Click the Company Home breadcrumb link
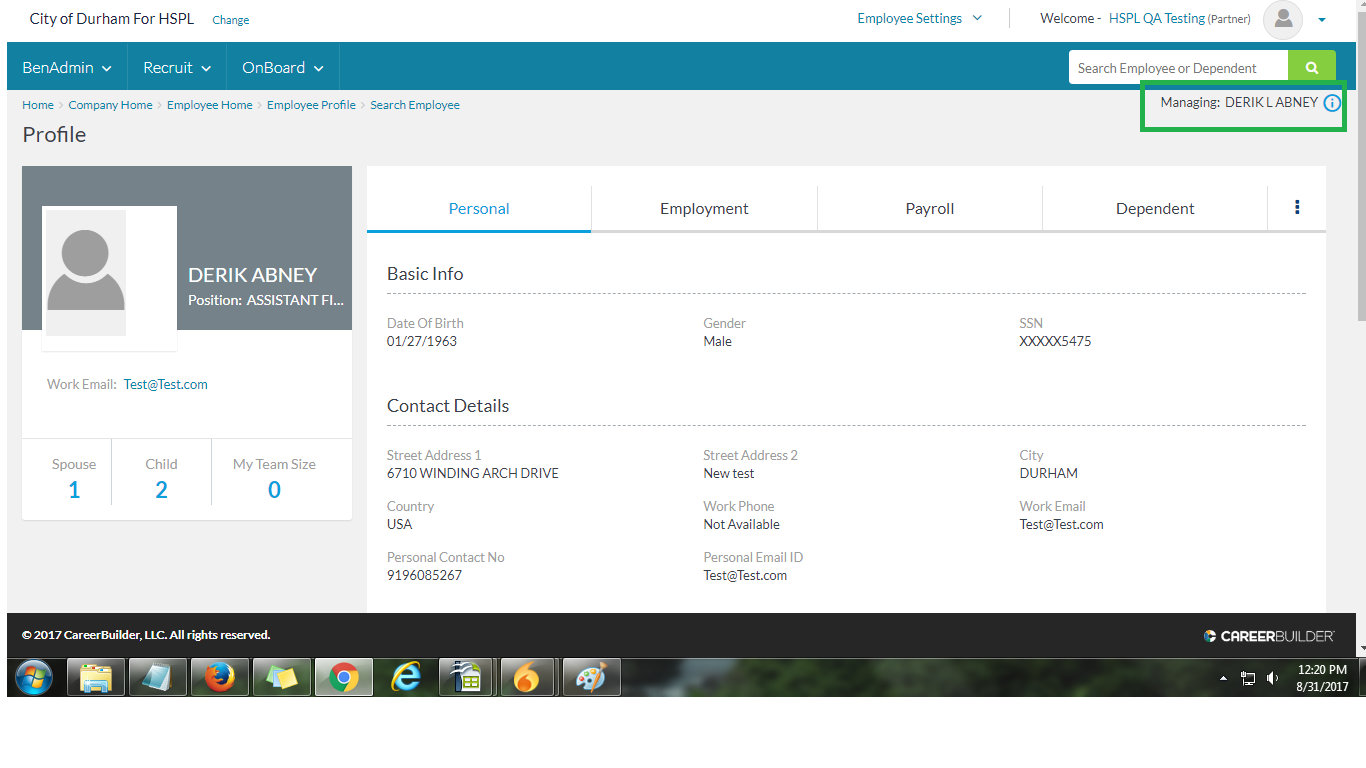Screen dimensions: 1366x768 pyautogui.click(x=110, y=105)
